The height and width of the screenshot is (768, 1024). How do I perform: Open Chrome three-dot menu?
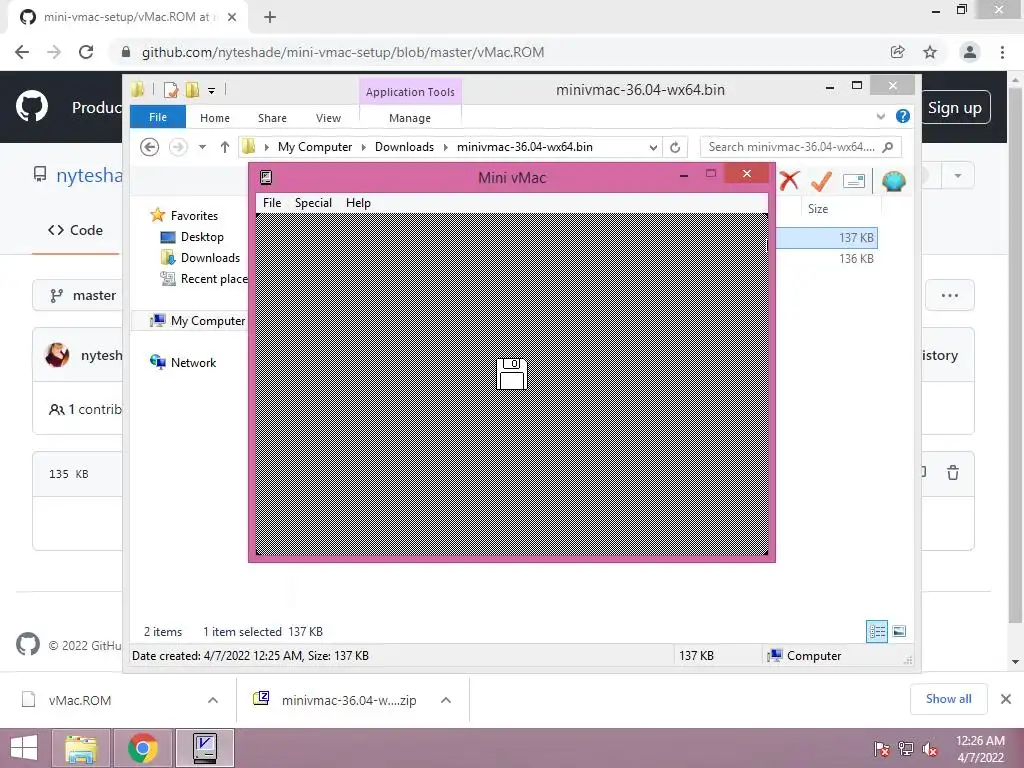point(1002,52)
